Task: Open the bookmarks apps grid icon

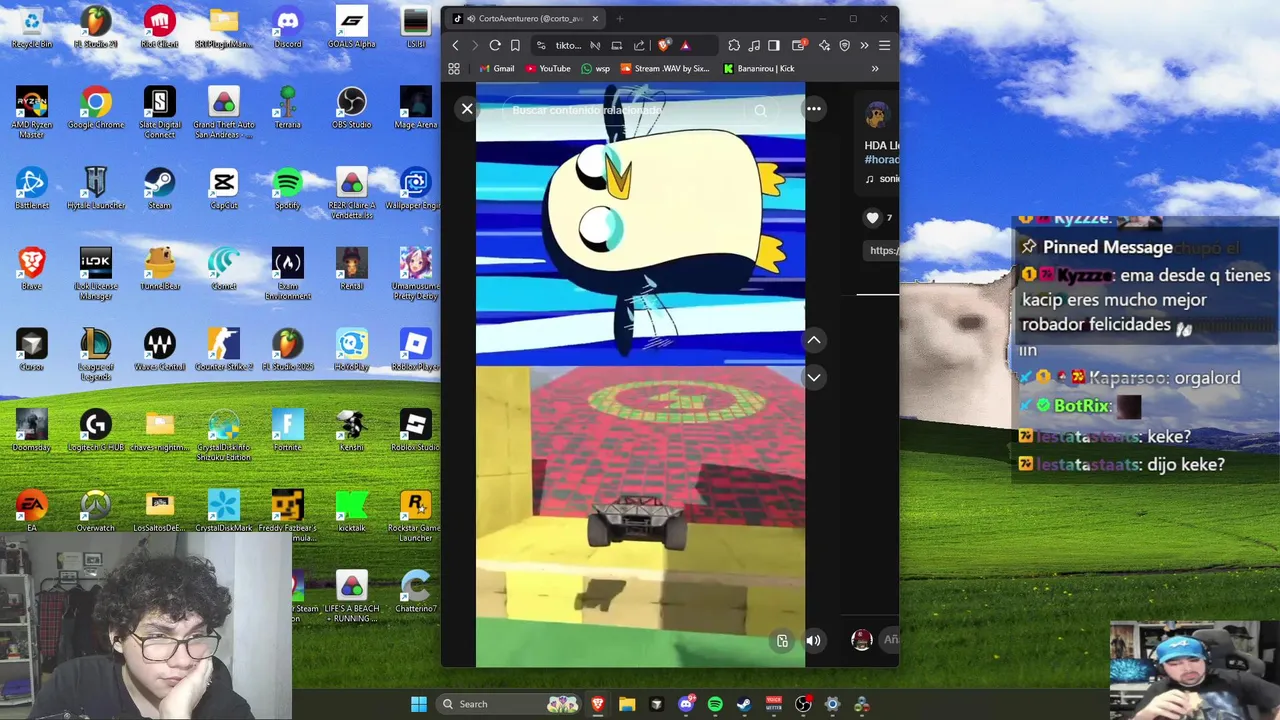Action: click(454, 69)
